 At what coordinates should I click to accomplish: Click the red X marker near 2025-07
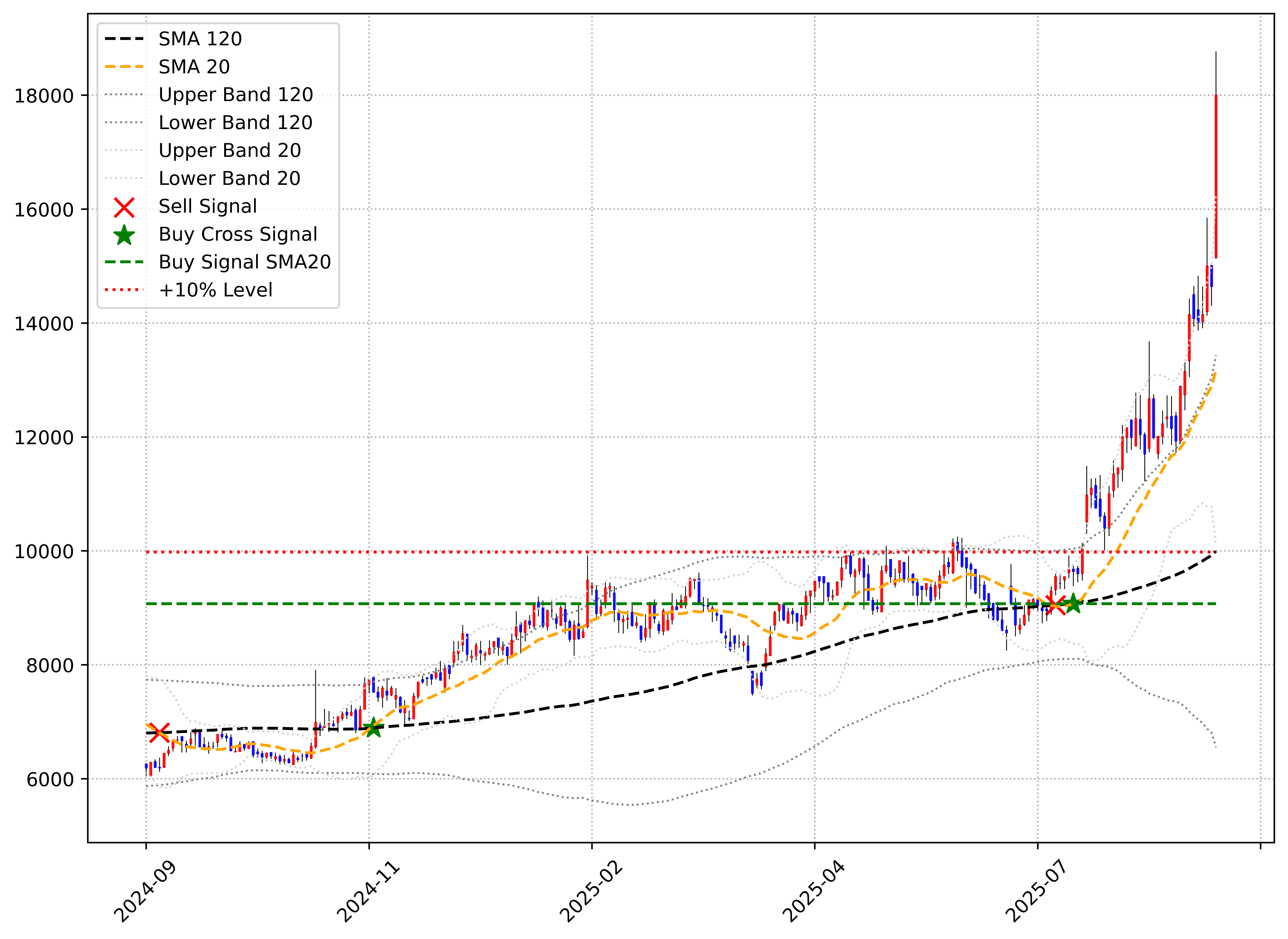tap(1056, 605)
